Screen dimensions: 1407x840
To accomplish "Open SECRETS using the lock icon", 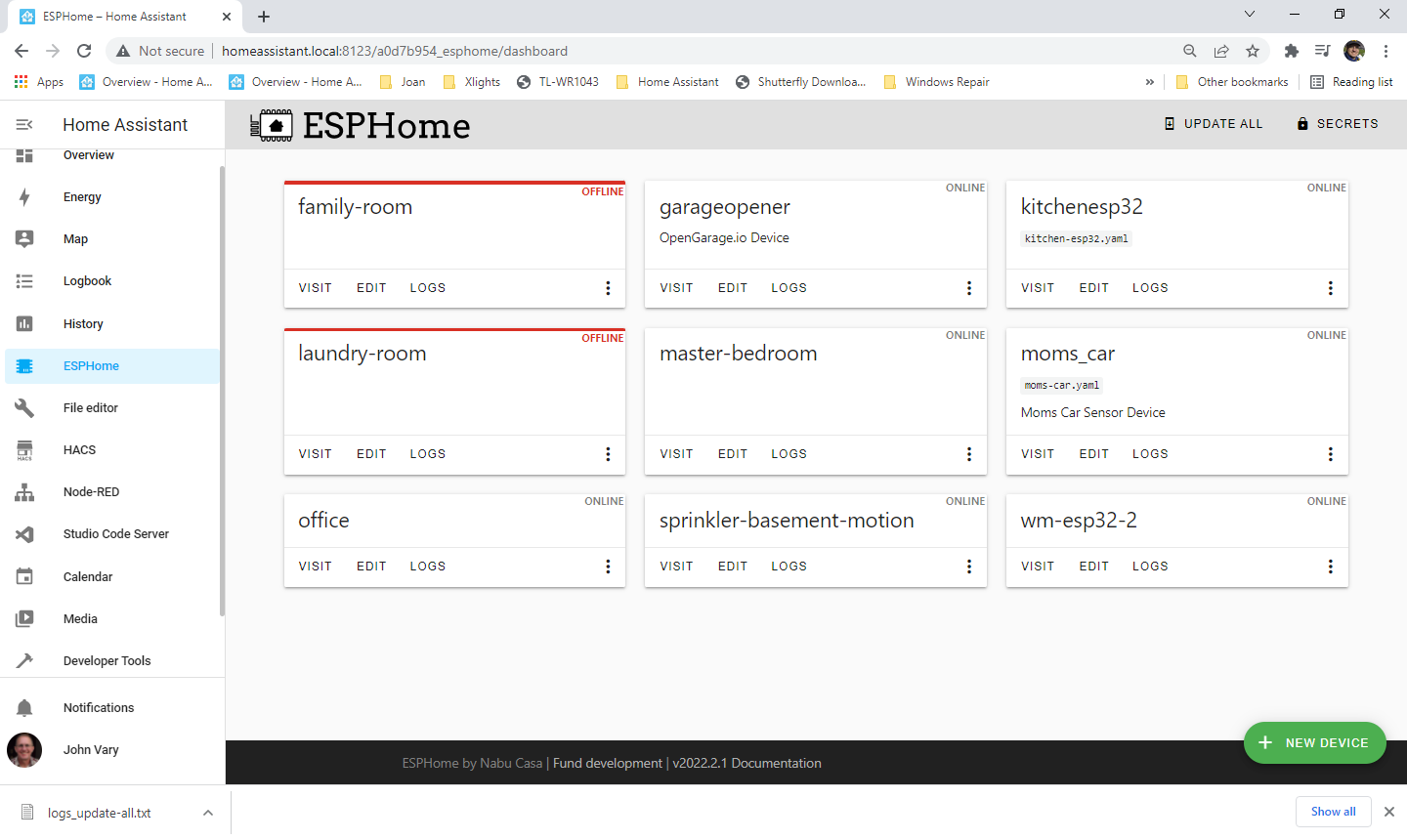I will pyautogui.click(x=1301, y=123).
